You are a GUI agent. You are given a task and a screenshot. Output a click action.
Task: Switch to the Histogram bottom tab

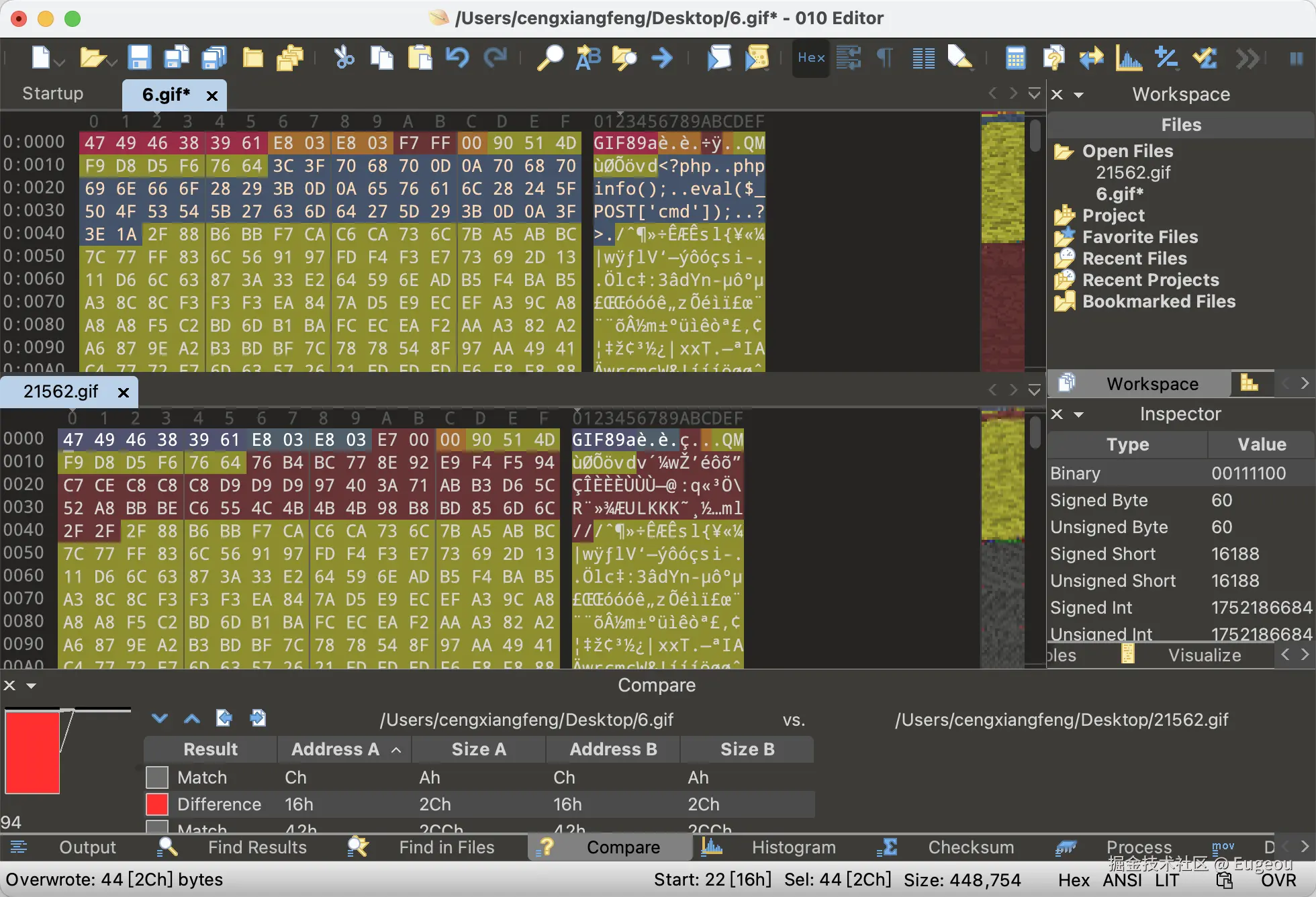tap(793, 847)
